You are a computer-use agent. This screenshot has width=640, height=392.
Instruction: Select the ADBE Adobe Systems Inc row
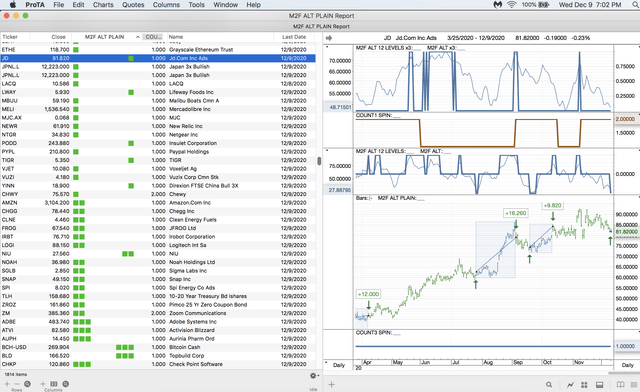158,322
